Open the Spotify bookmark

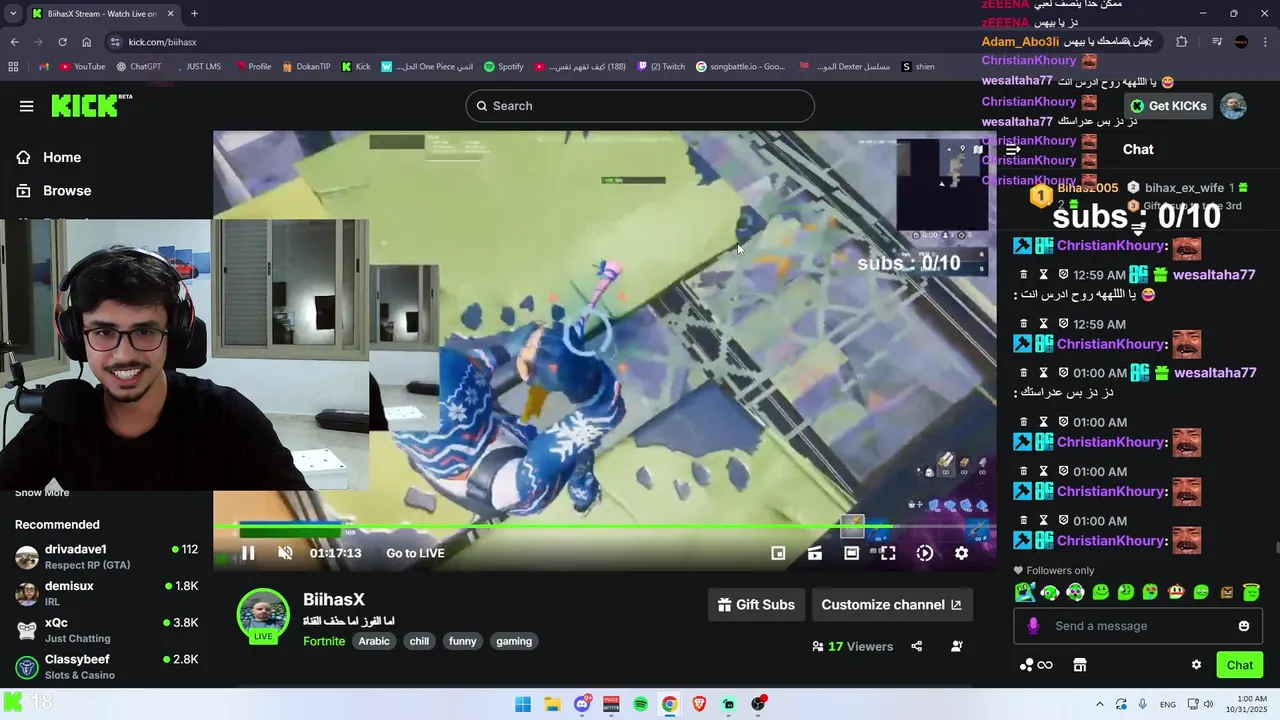504,67
